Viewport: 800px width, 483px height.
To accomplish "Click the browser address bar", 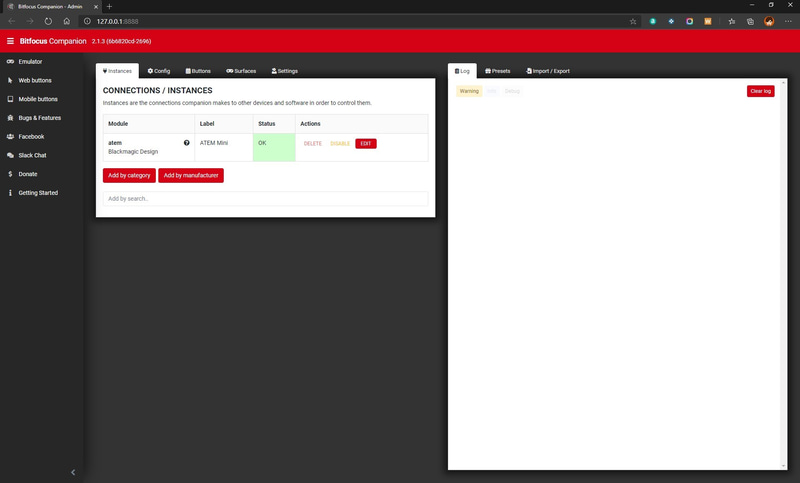I will 357,21.
